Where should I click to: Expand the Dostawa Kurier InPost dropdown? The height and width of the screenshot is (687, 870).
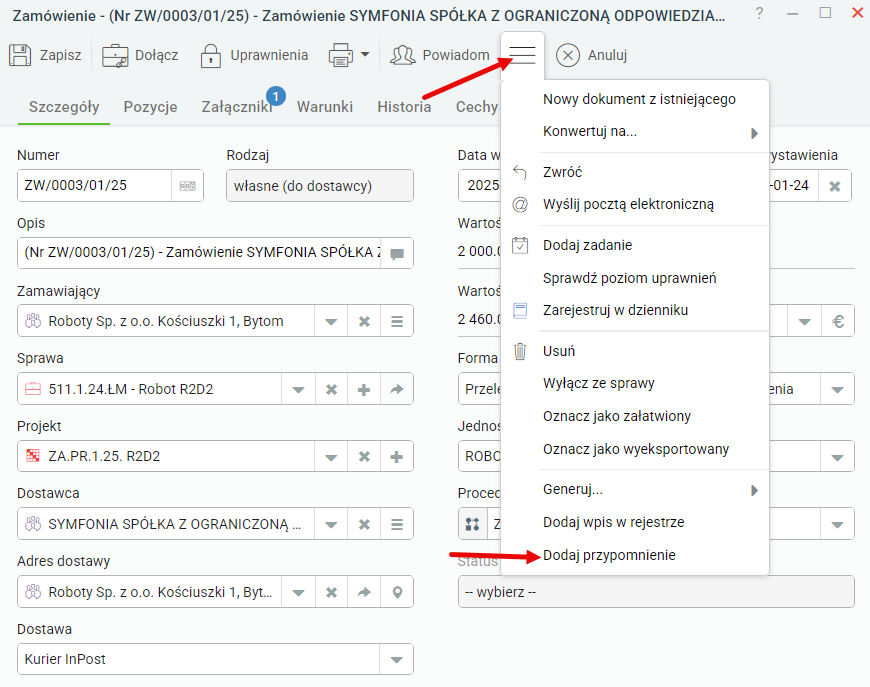(x=396, y=660)
